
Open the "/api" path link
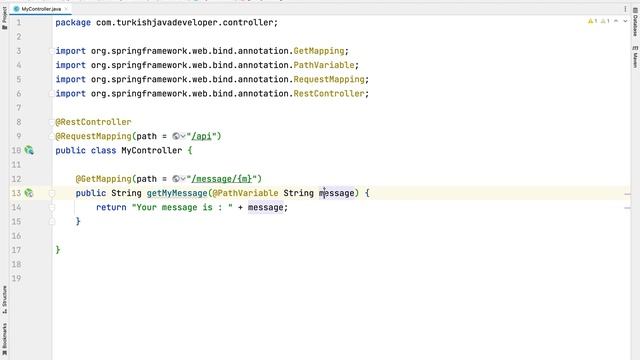click(x=201, y=136)
